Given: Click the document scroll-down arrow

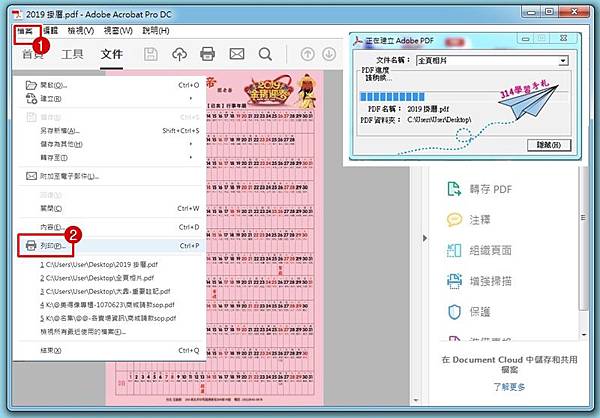Looking at the screenshot, I should point(416,400).
